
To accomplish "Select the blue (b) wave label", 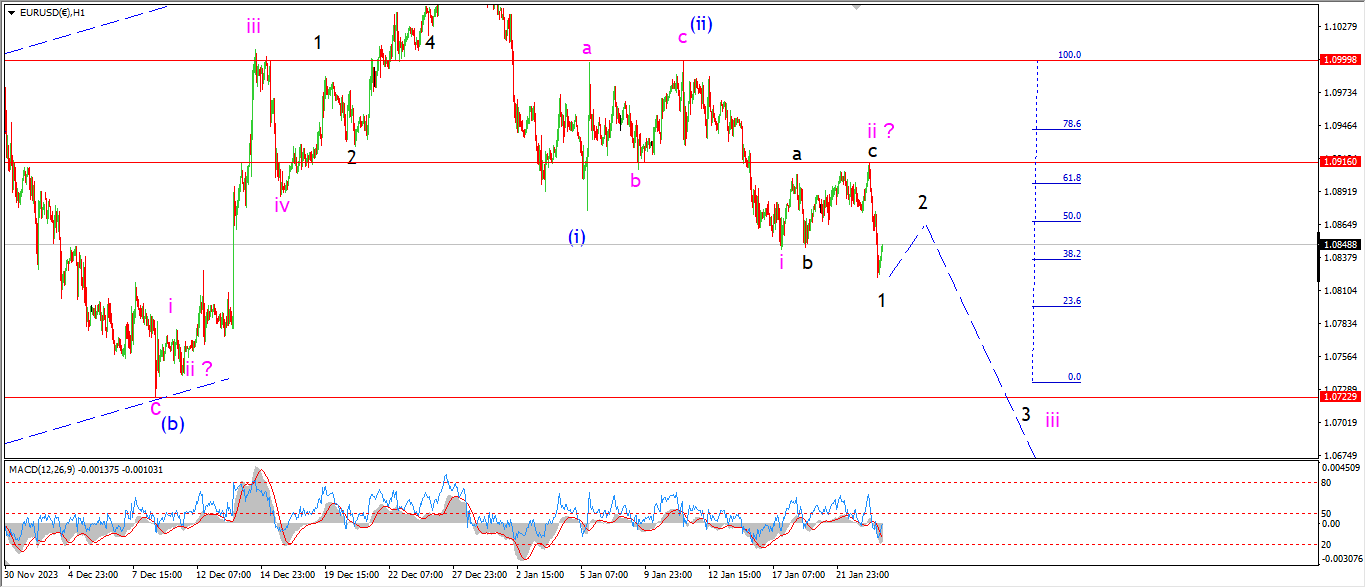I will click(173, 423).
